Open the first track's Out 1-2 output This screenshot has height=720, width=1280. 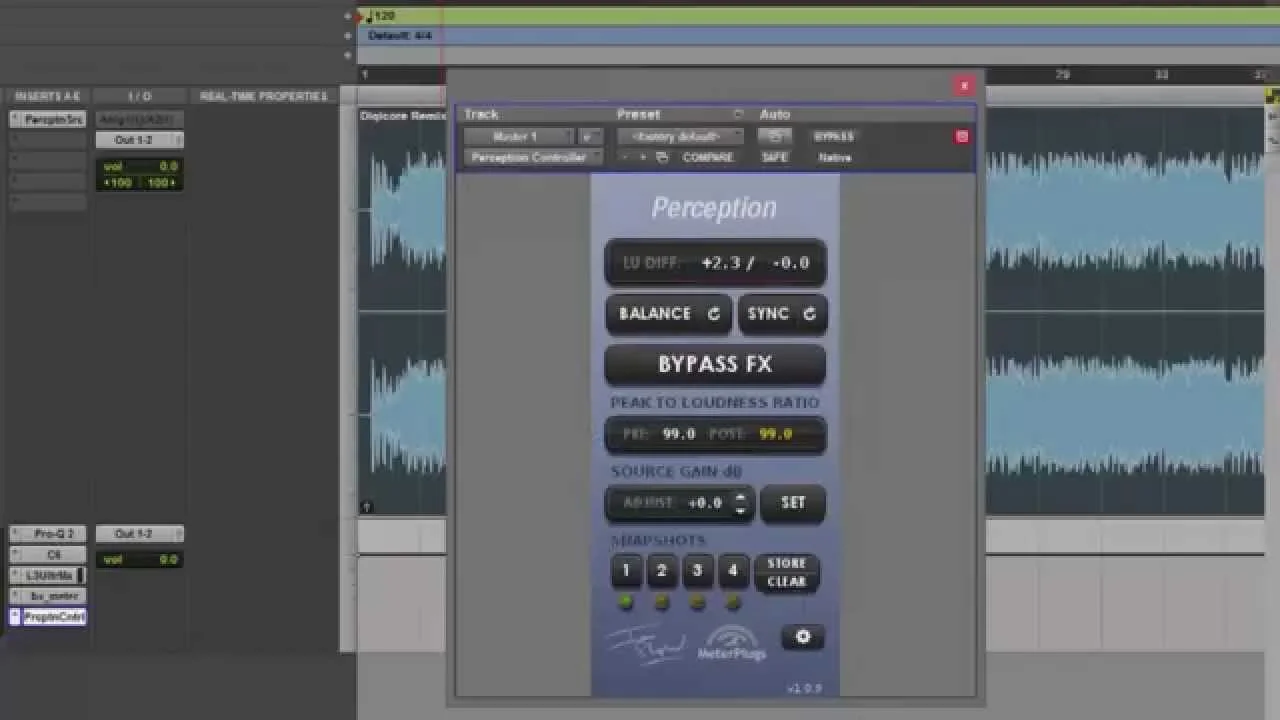pos(139,140)
